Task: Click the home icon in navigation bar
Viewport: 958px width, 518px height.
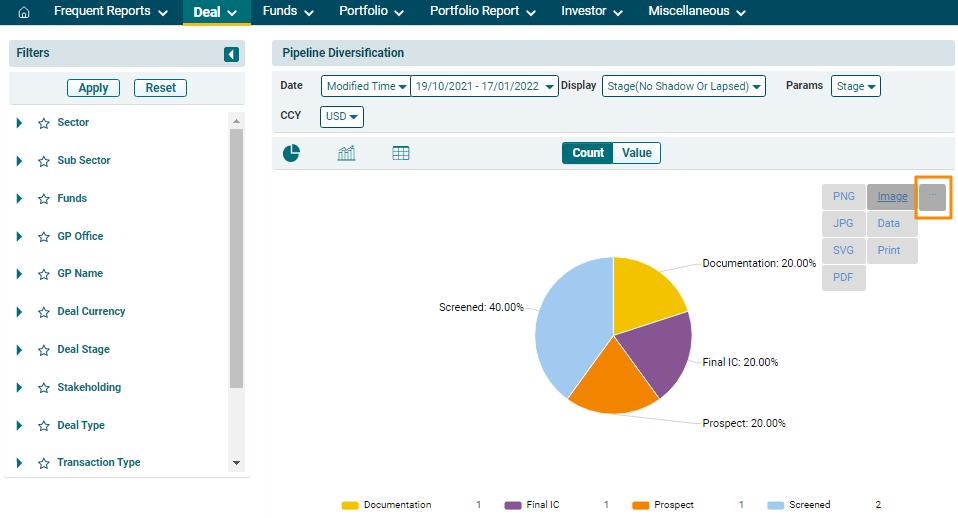Action: tap(24, 12)
